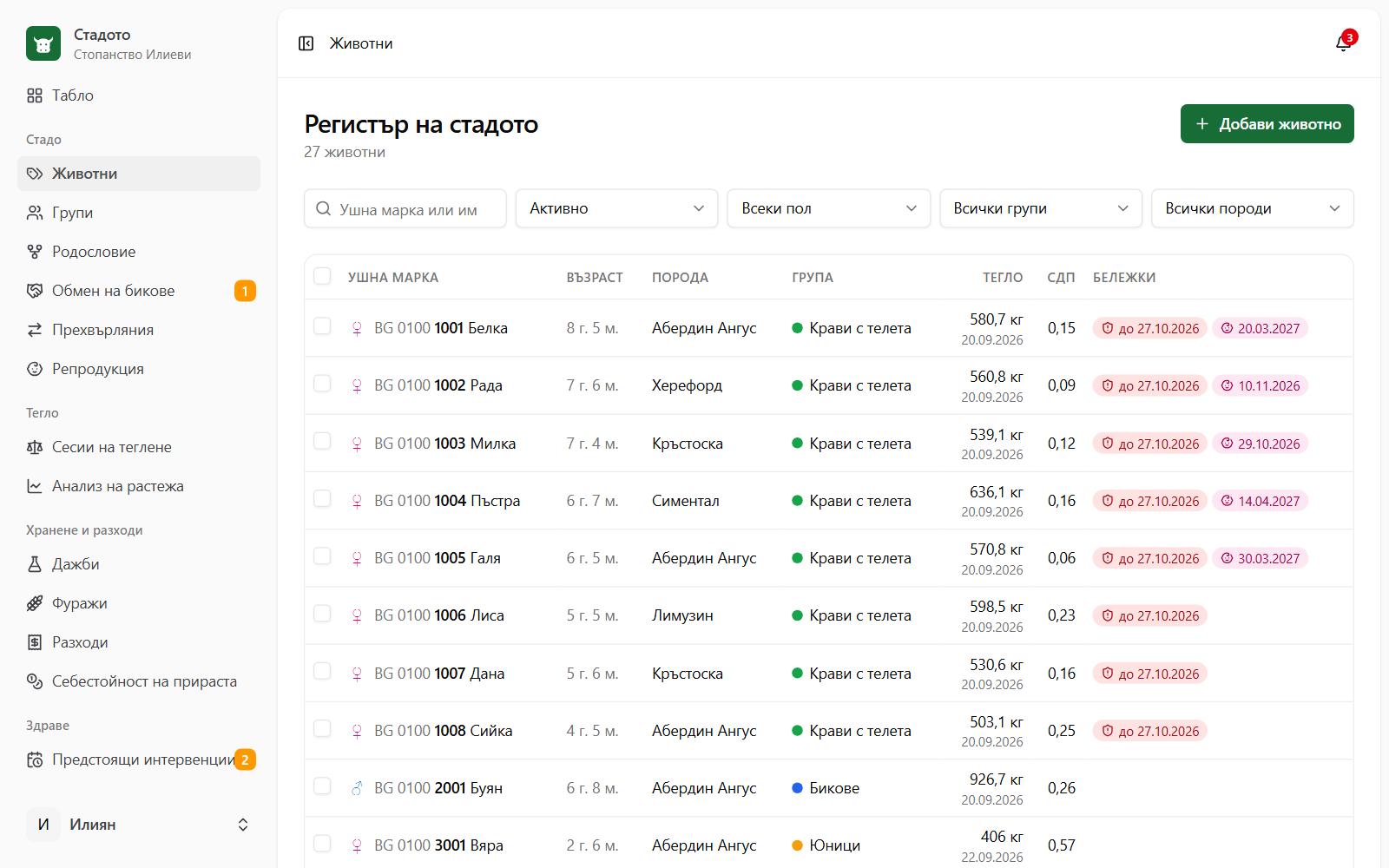Open Фуражи feed icon
This screenshot has height=868, width=1389.
[x=35, y=603]
